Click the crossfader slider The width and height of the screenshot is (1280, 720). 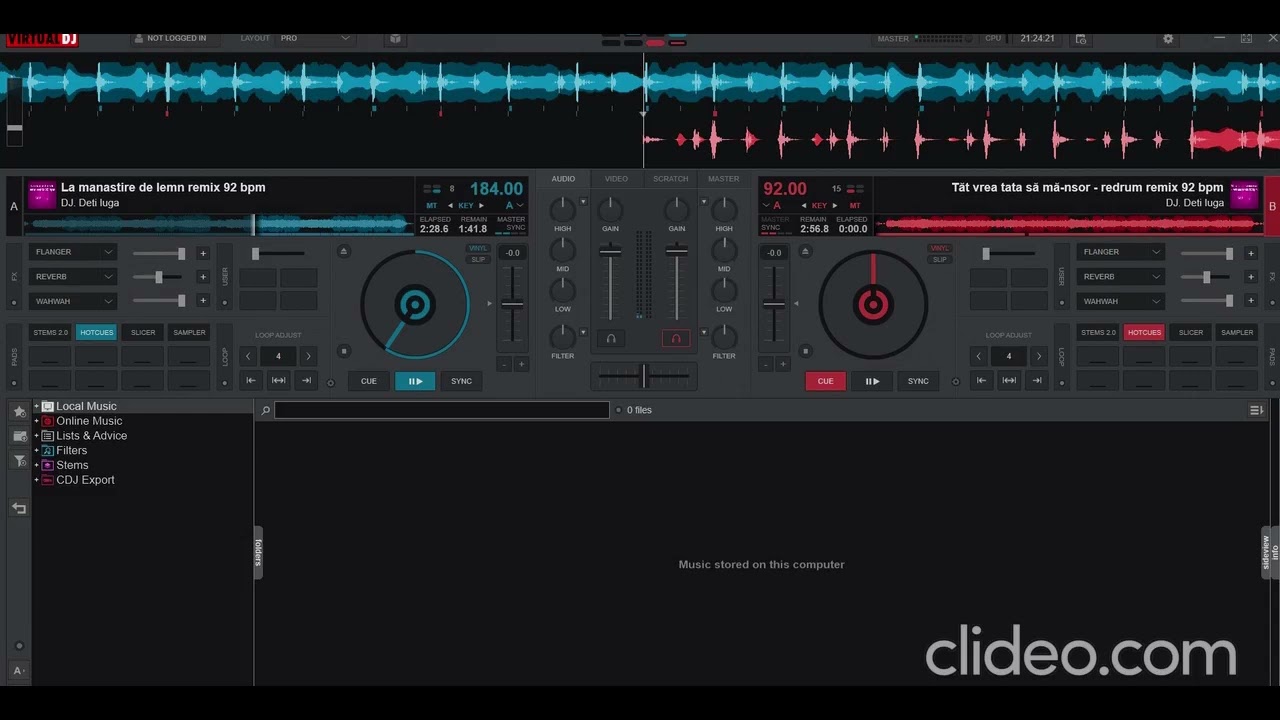(643, 376)
